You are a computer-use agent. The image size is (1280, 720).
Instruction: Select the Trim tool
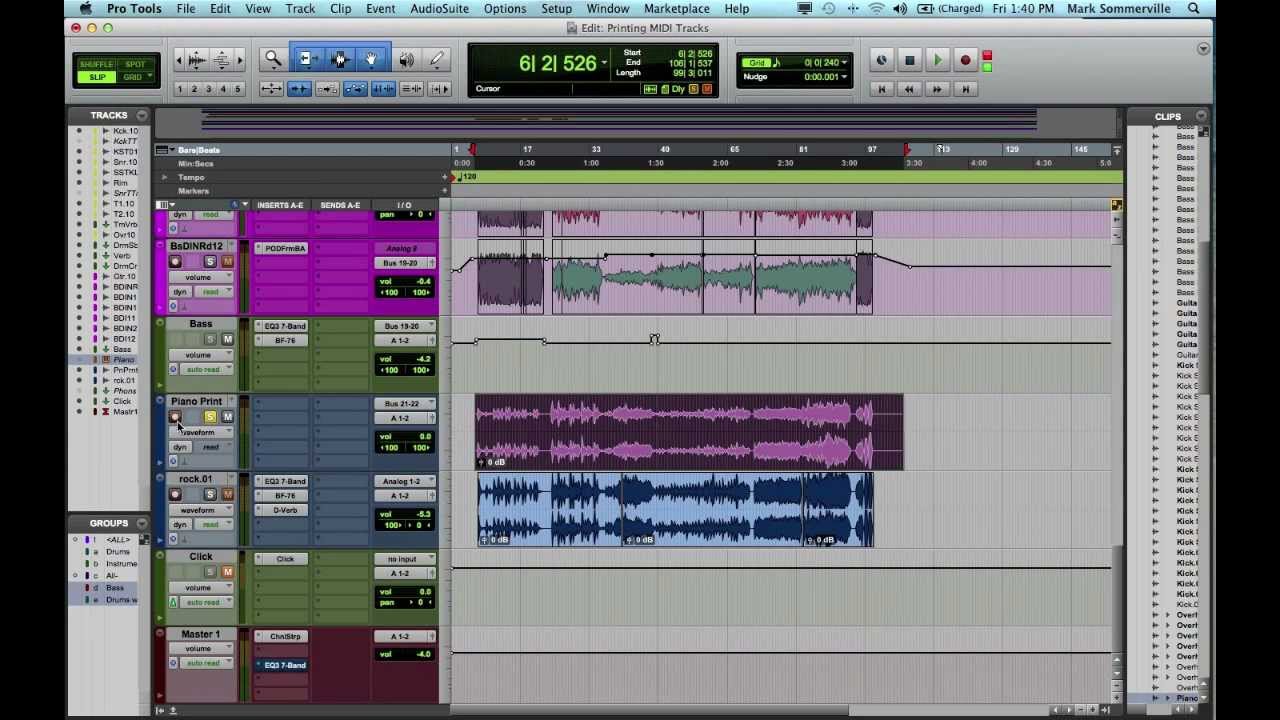[x=307, y=61]
